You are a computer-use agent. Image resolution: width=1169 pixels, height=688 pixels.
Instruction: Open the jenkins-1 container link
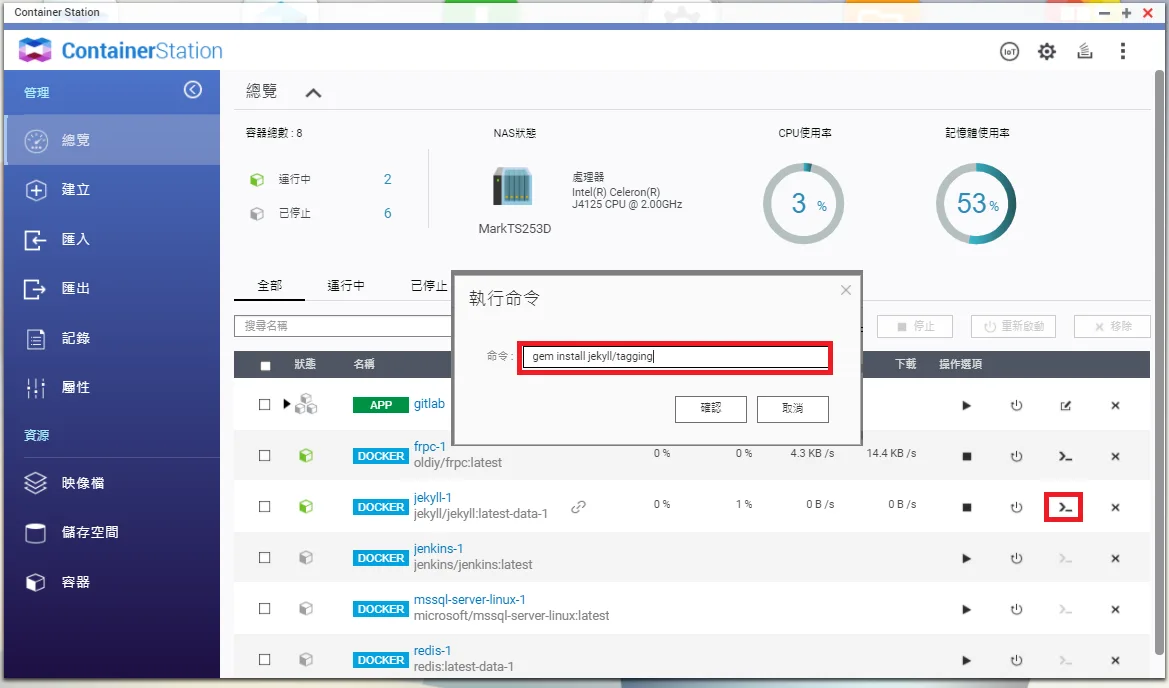[438, 549]
